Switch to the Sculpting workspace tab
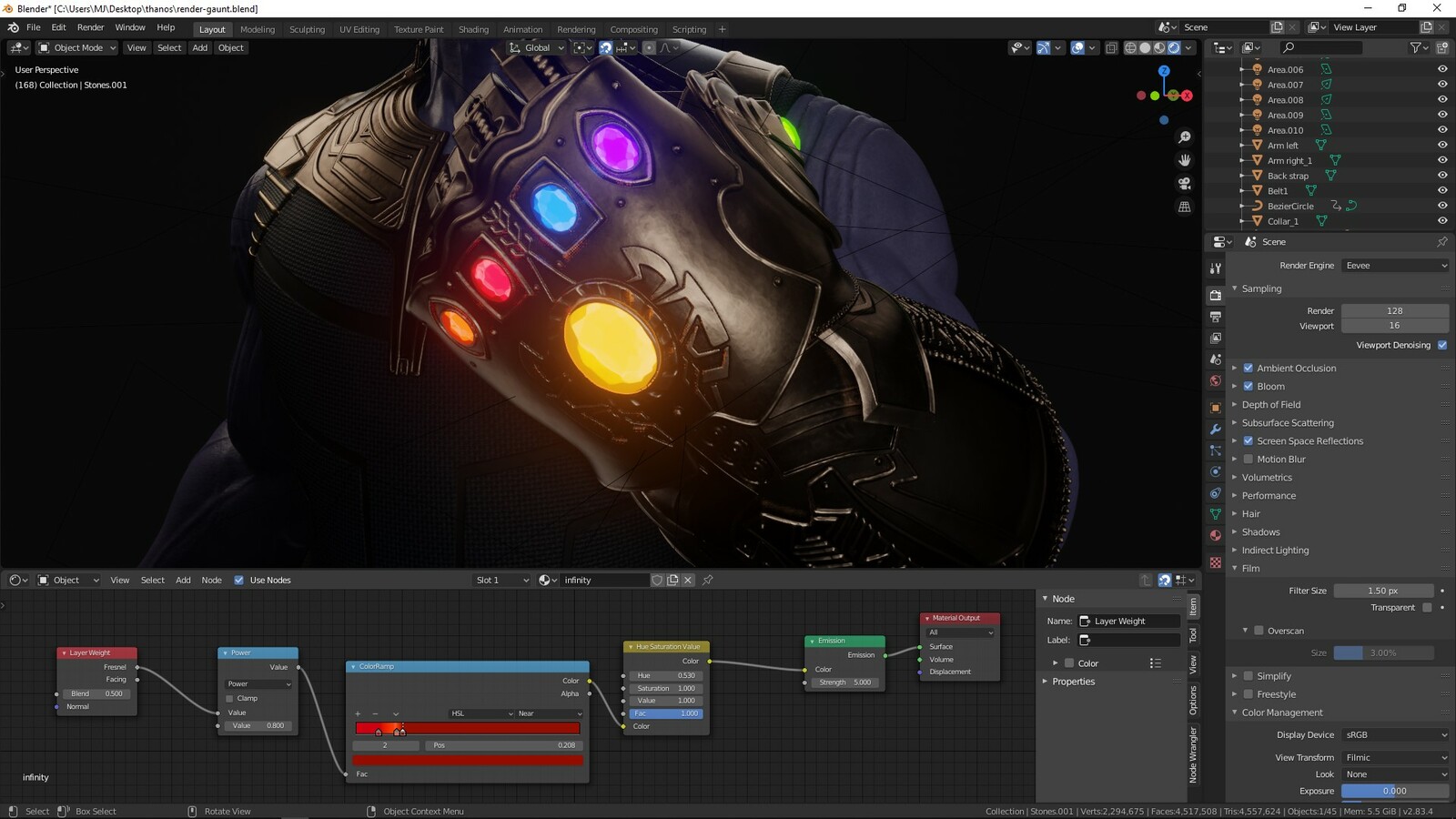Viewport: 1456px width, 819px height. pyautogui.click(x=307, y=29)
